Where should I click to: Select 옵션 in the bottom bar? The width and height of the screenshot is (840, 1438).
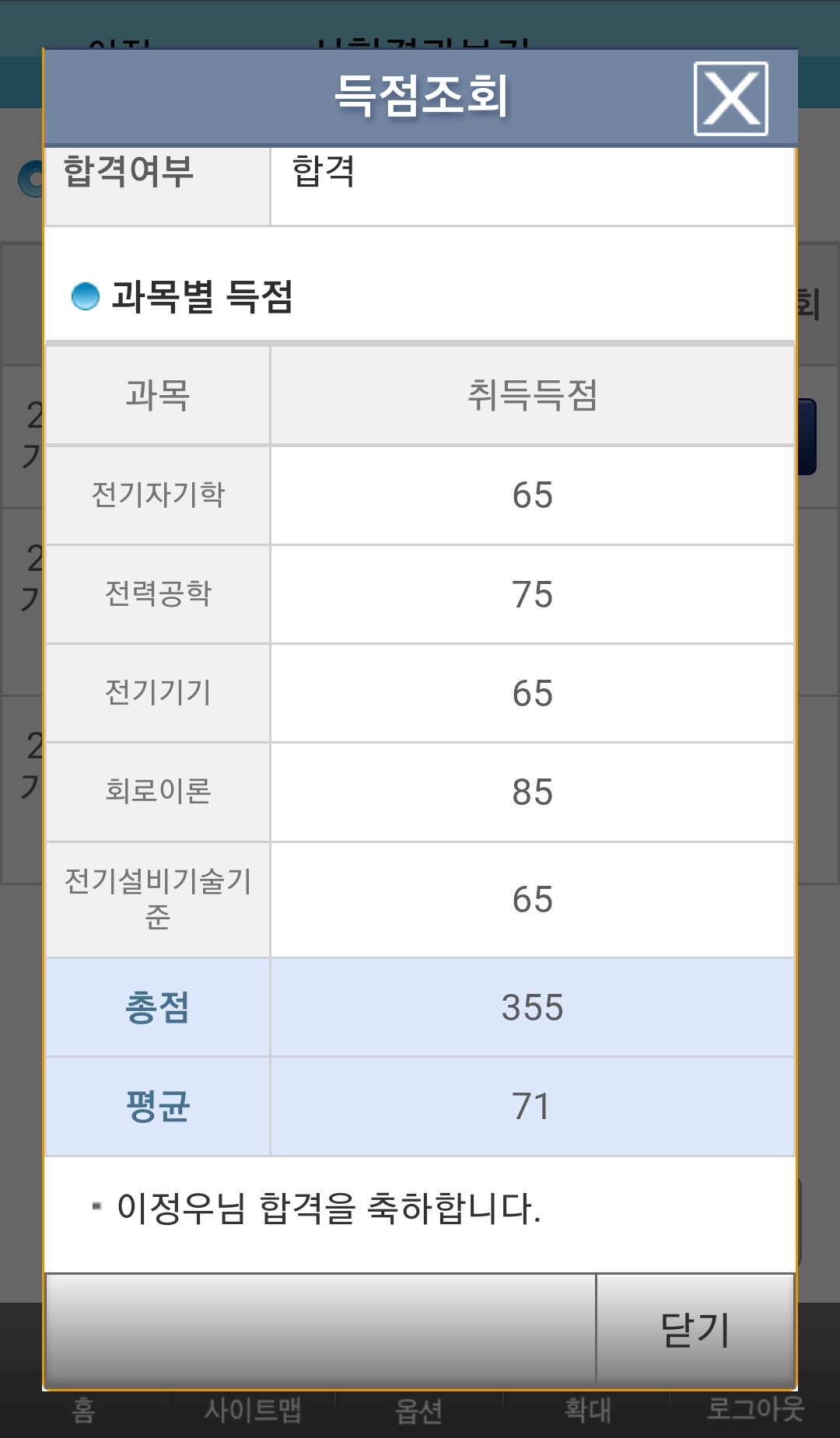tap(418, 1410)
